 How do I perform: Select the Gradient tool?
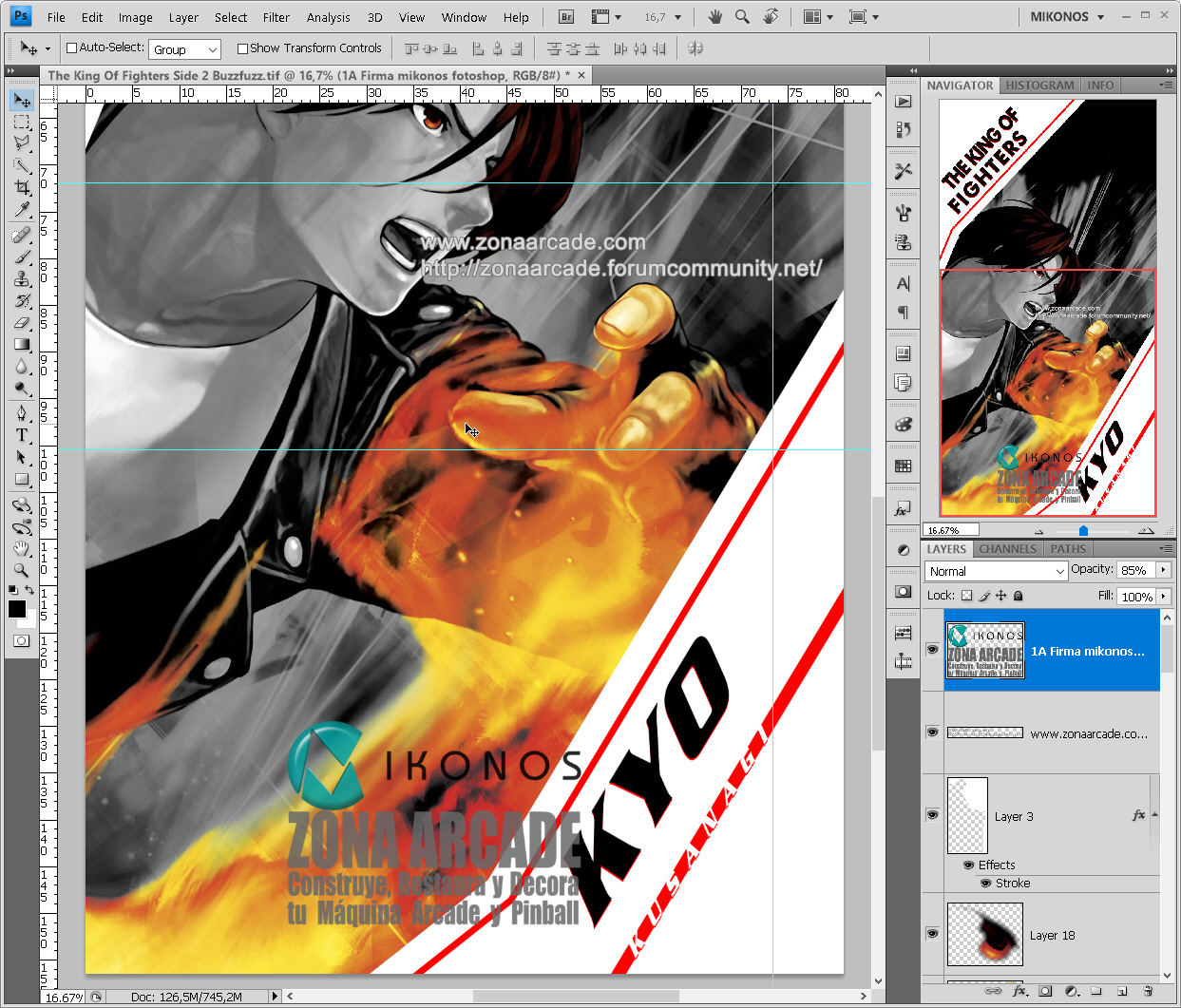22,344
